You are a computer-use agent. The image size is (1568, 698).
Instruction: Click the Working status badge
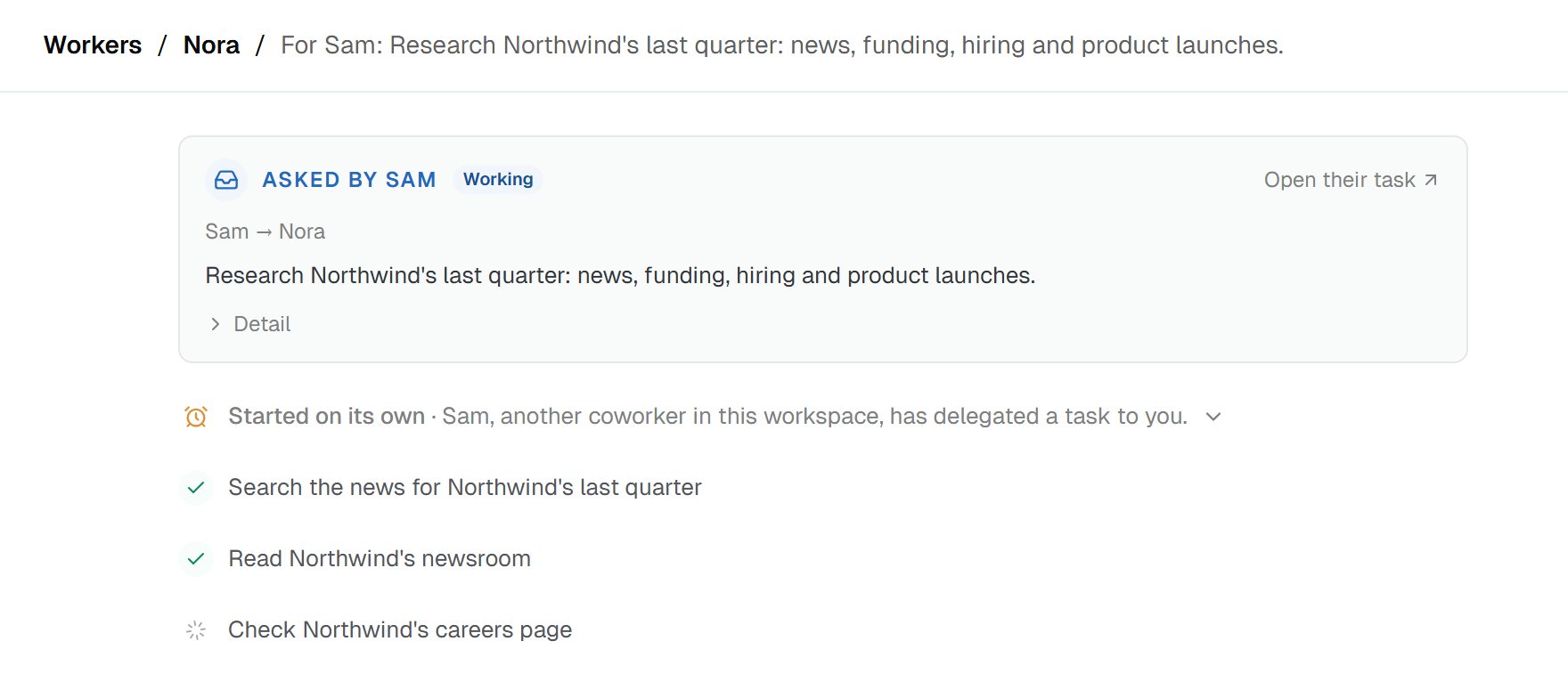pos(498,179)
